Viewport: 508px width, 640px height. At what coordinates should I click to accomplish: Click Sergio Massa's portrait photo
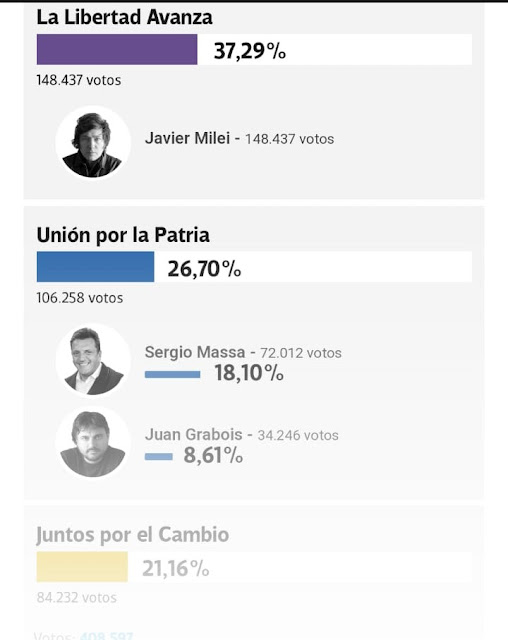[x=93, y=360]
